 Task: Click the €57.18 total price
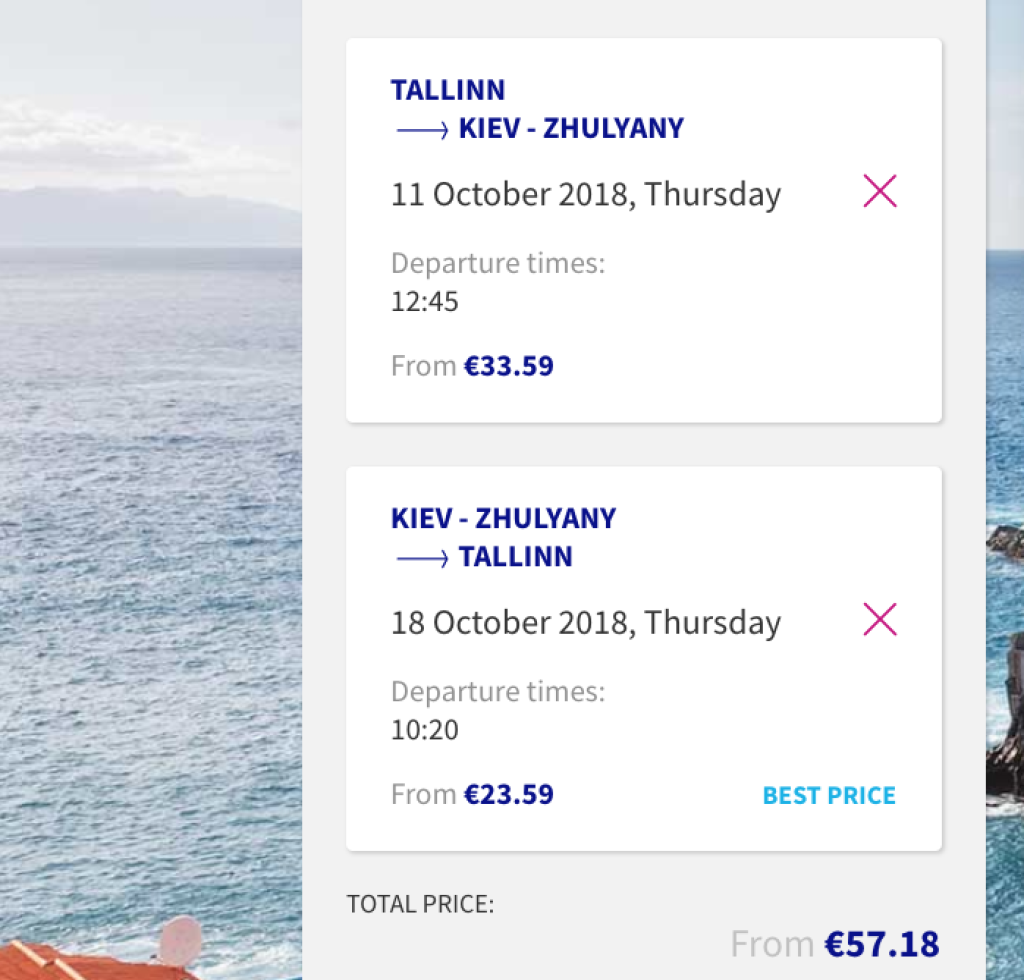pyautogui.click(x=881, y=944)
